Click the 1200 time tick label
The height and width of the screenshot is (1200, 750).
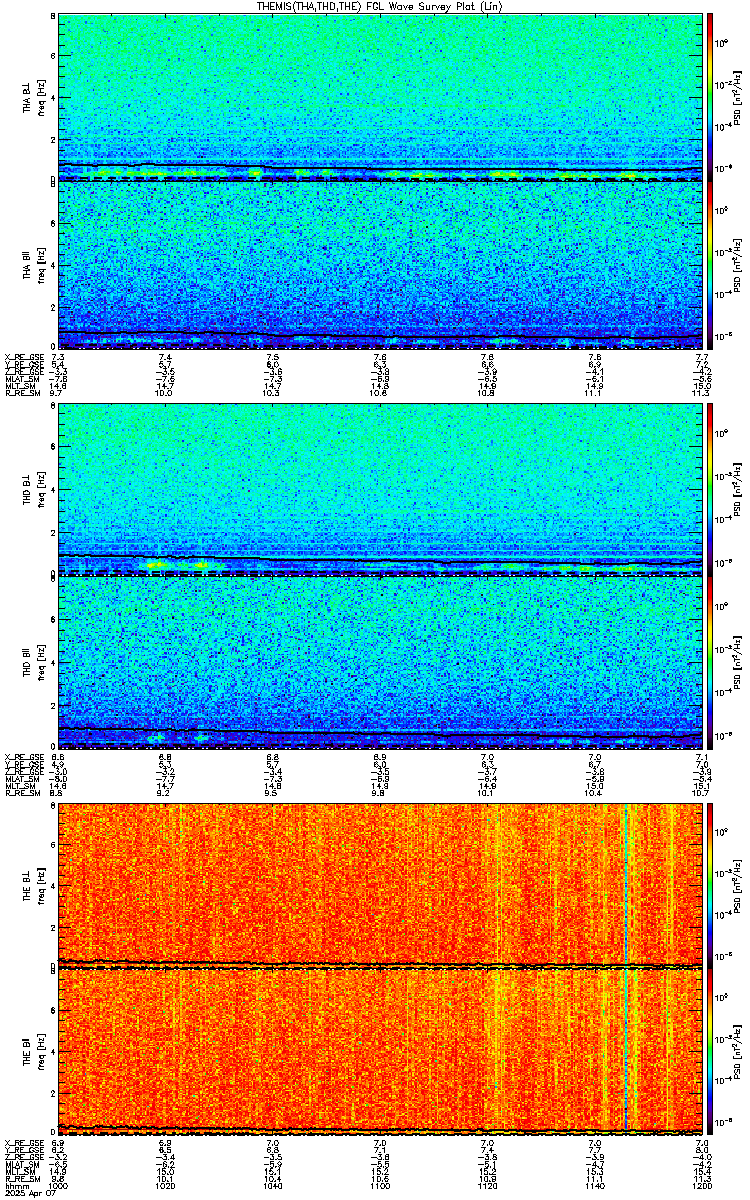[701, 1187]
